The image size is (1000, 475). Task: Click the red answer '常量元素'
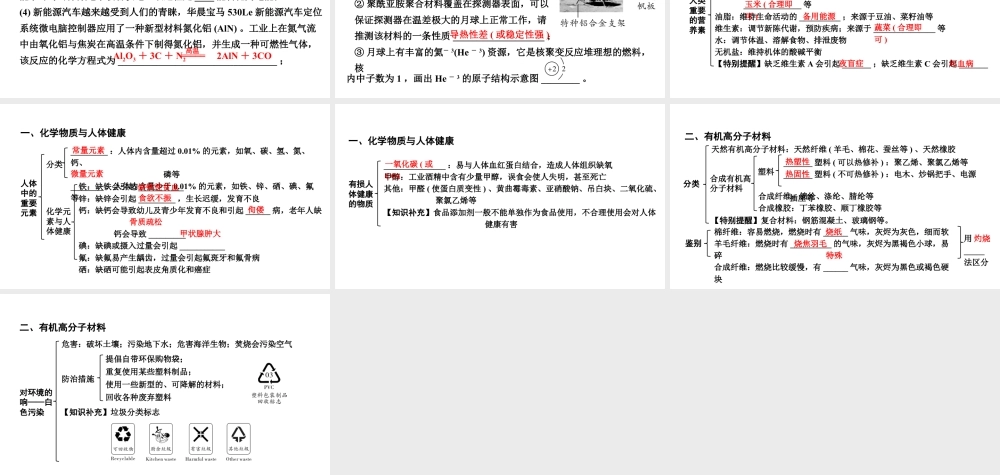(x=89, y=150)
